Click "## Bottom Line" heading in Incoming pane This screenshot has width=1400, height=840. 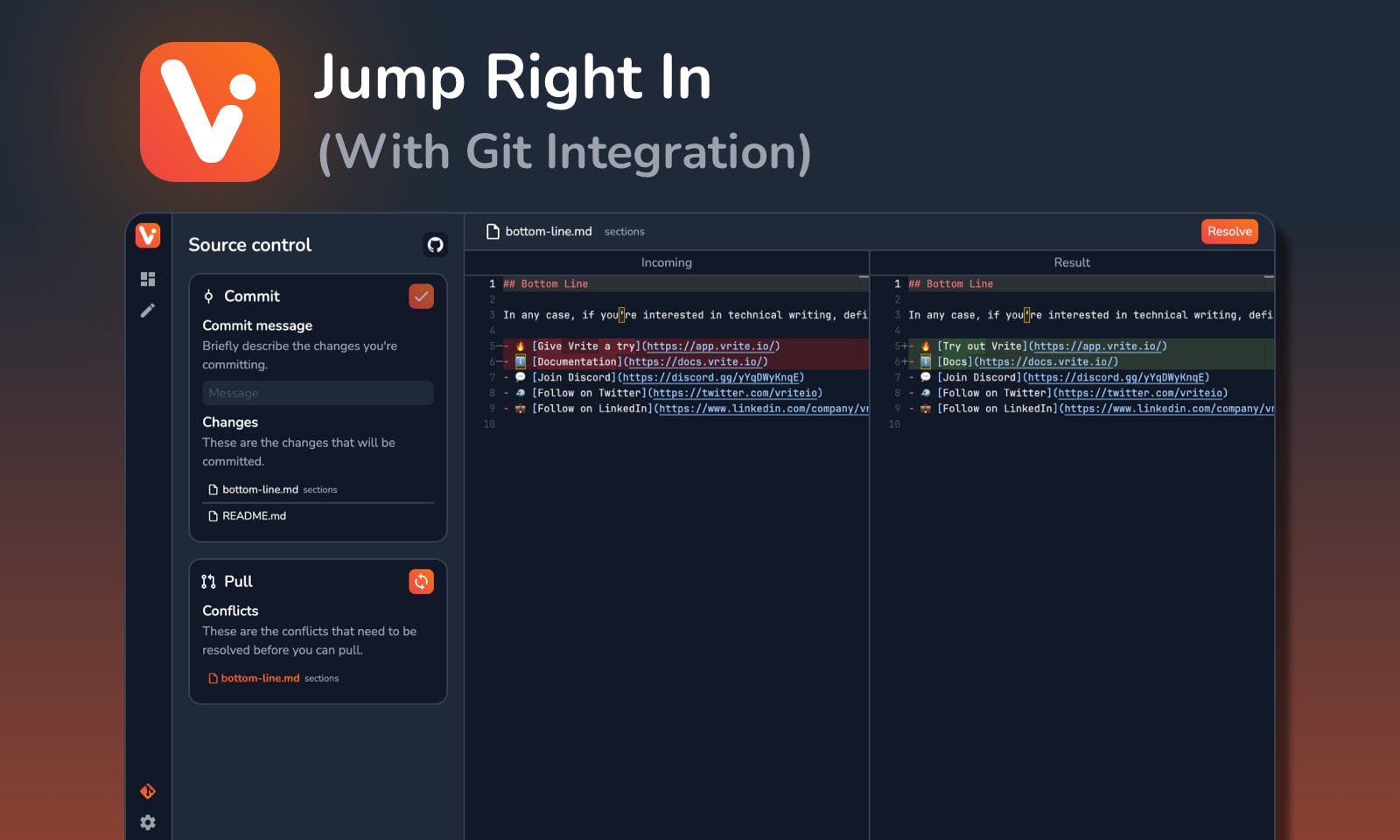(x=545, y=284)
